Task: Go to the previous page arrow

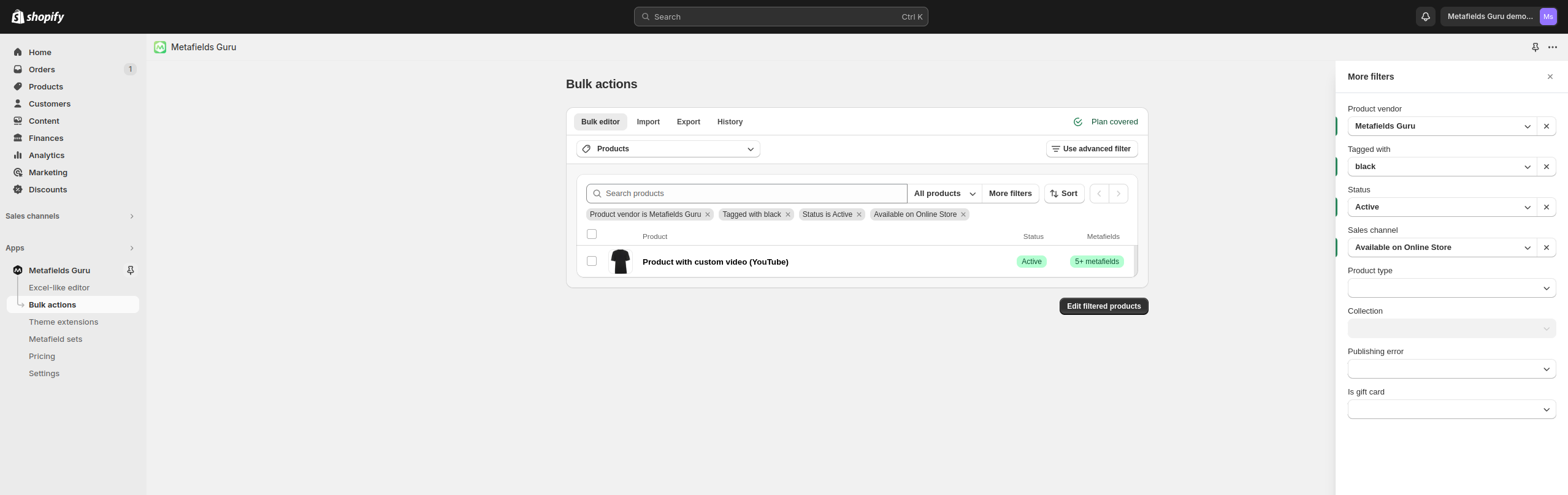Action: (1100, 194)
